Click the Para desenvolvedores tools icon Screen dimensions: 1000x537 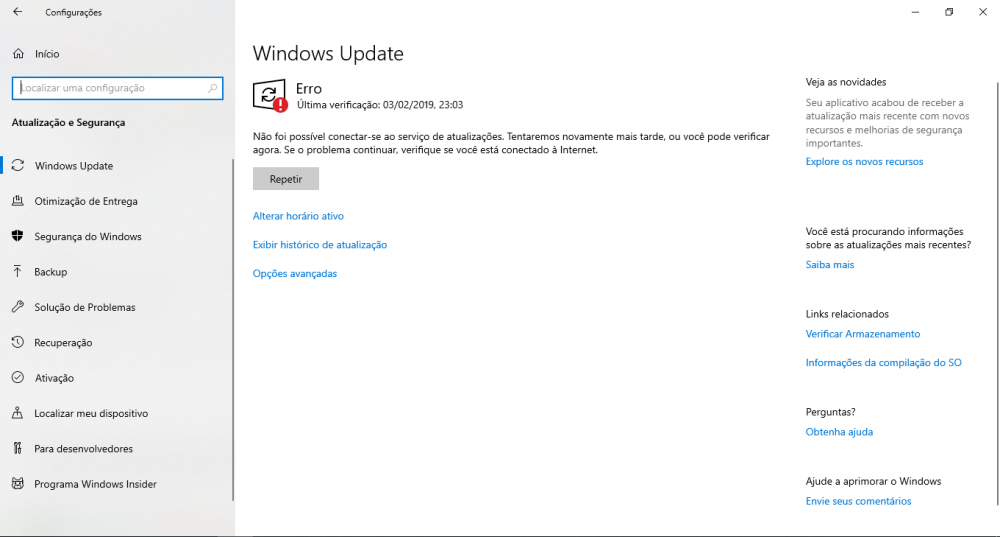18,448
